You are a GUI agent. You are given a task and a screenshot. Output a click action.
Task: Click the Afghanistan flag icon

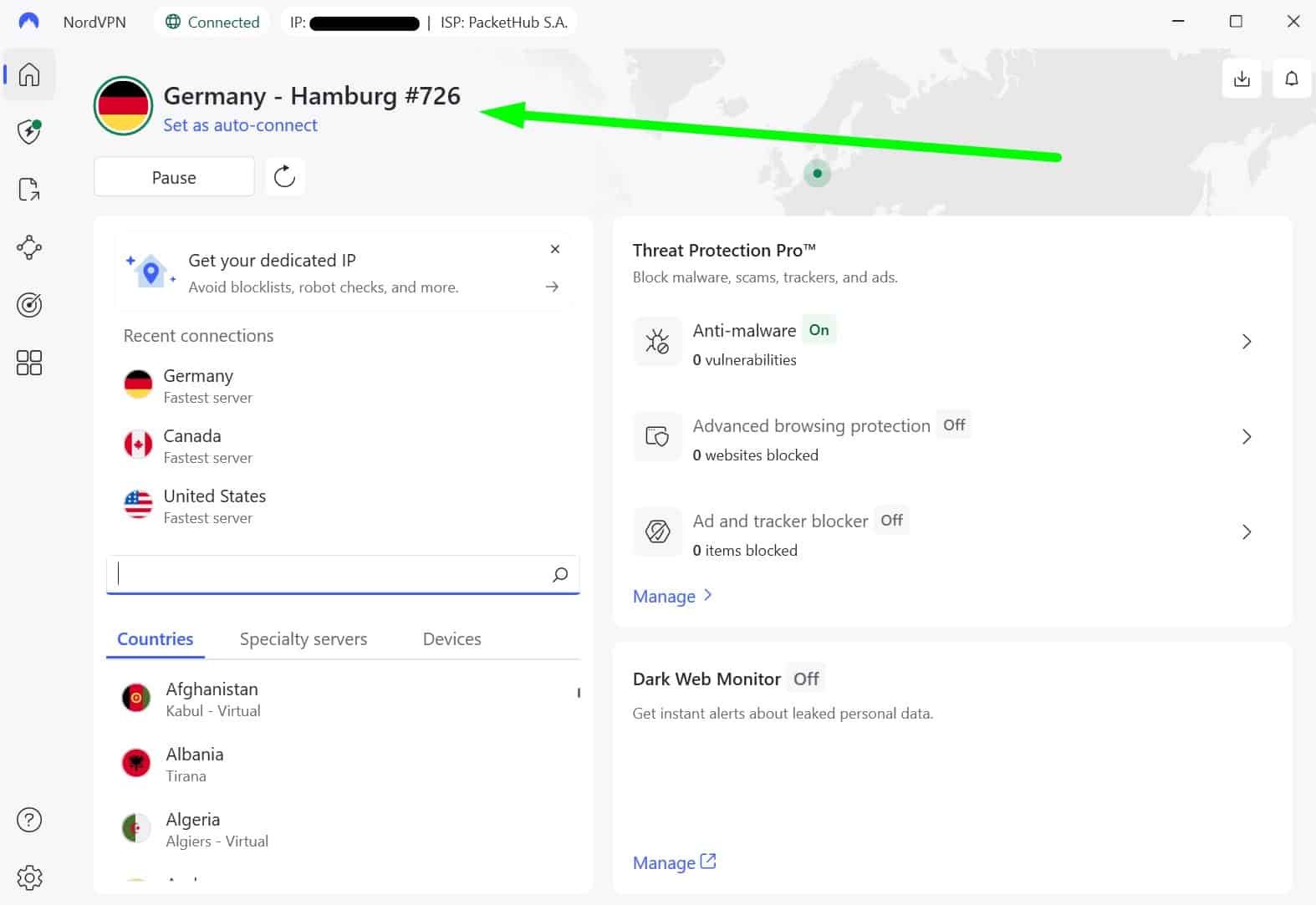(x=136, y=698)
